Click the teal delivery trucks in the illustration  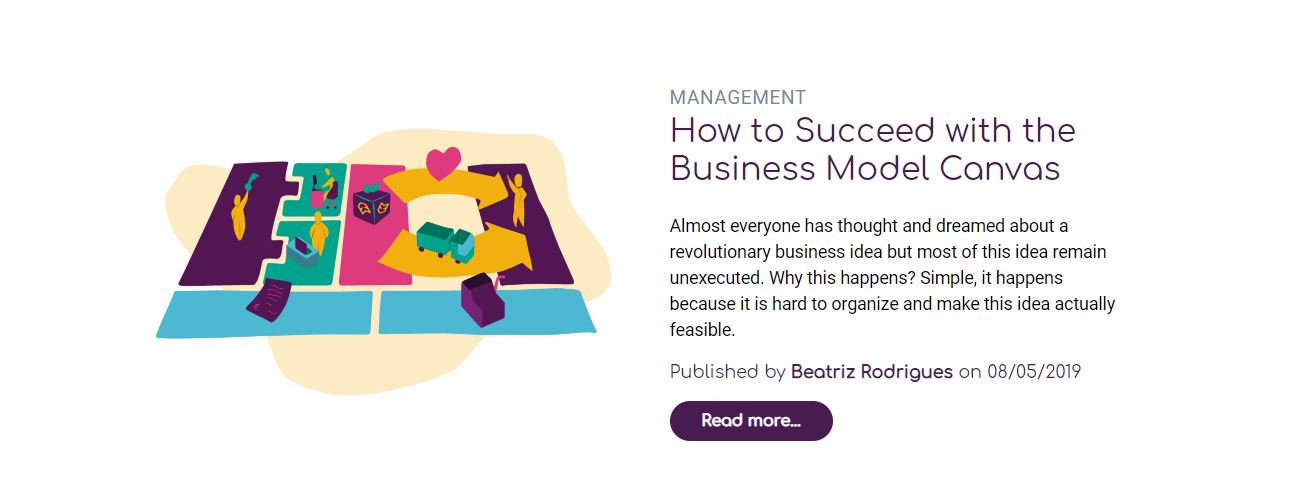click(445, 241)
